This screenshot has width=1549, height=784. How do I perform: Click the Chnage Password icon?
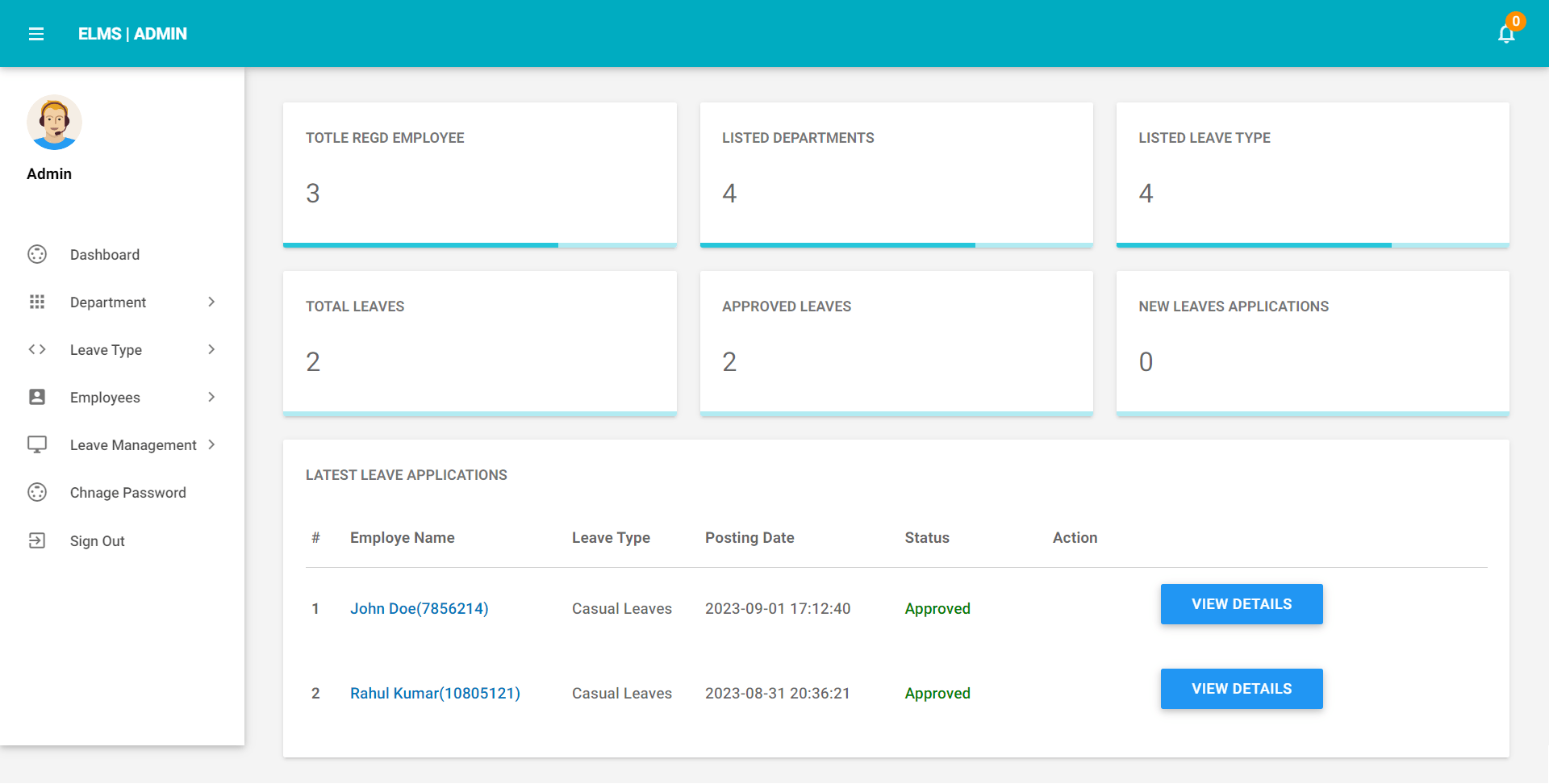37,492
